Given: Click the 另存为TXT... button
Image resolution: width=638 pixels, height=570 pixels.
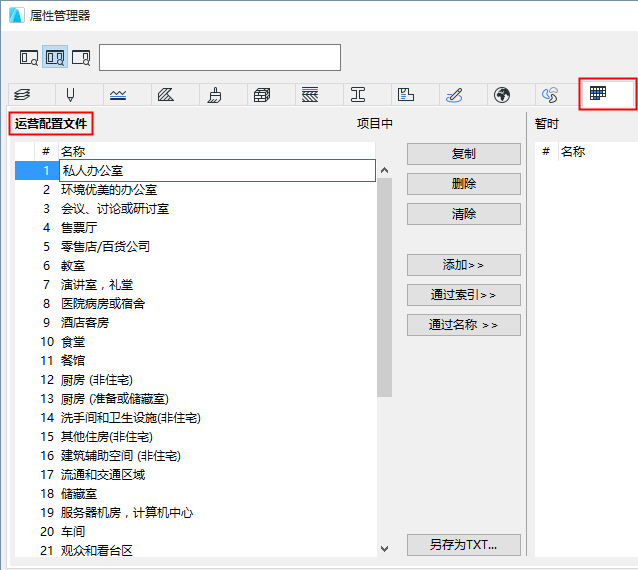Looking at the screenshot, I should (x=463, y=545).
